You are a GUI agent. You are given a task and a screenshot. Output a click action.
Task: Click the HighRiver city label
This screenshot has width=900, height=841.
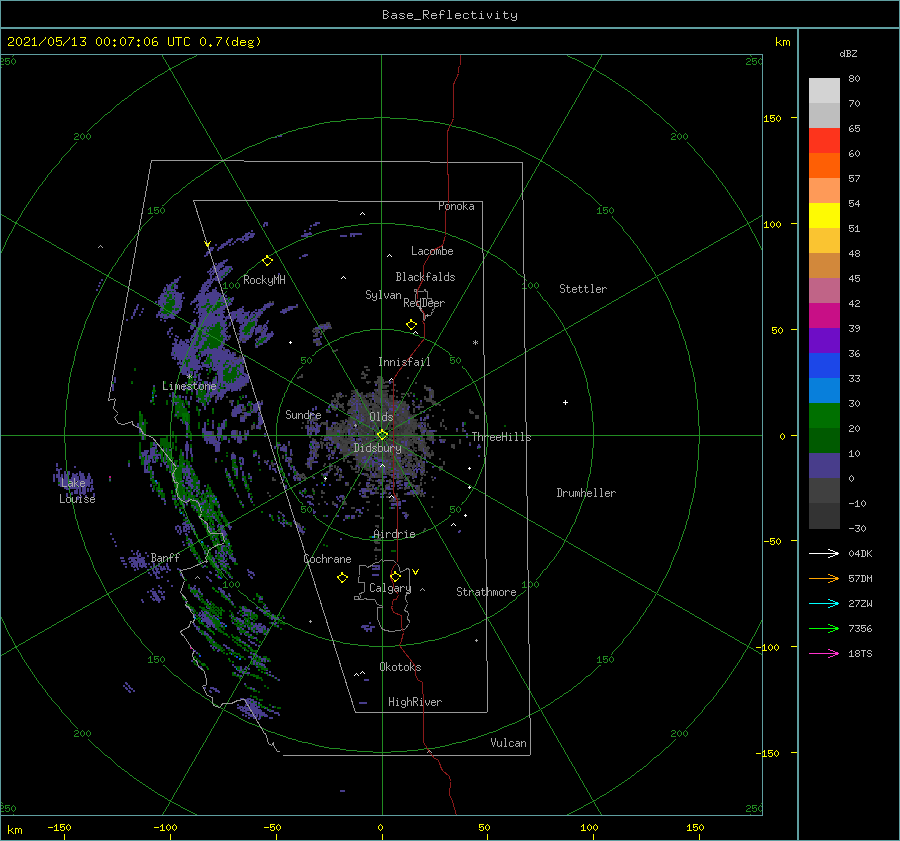coord(415,702)
